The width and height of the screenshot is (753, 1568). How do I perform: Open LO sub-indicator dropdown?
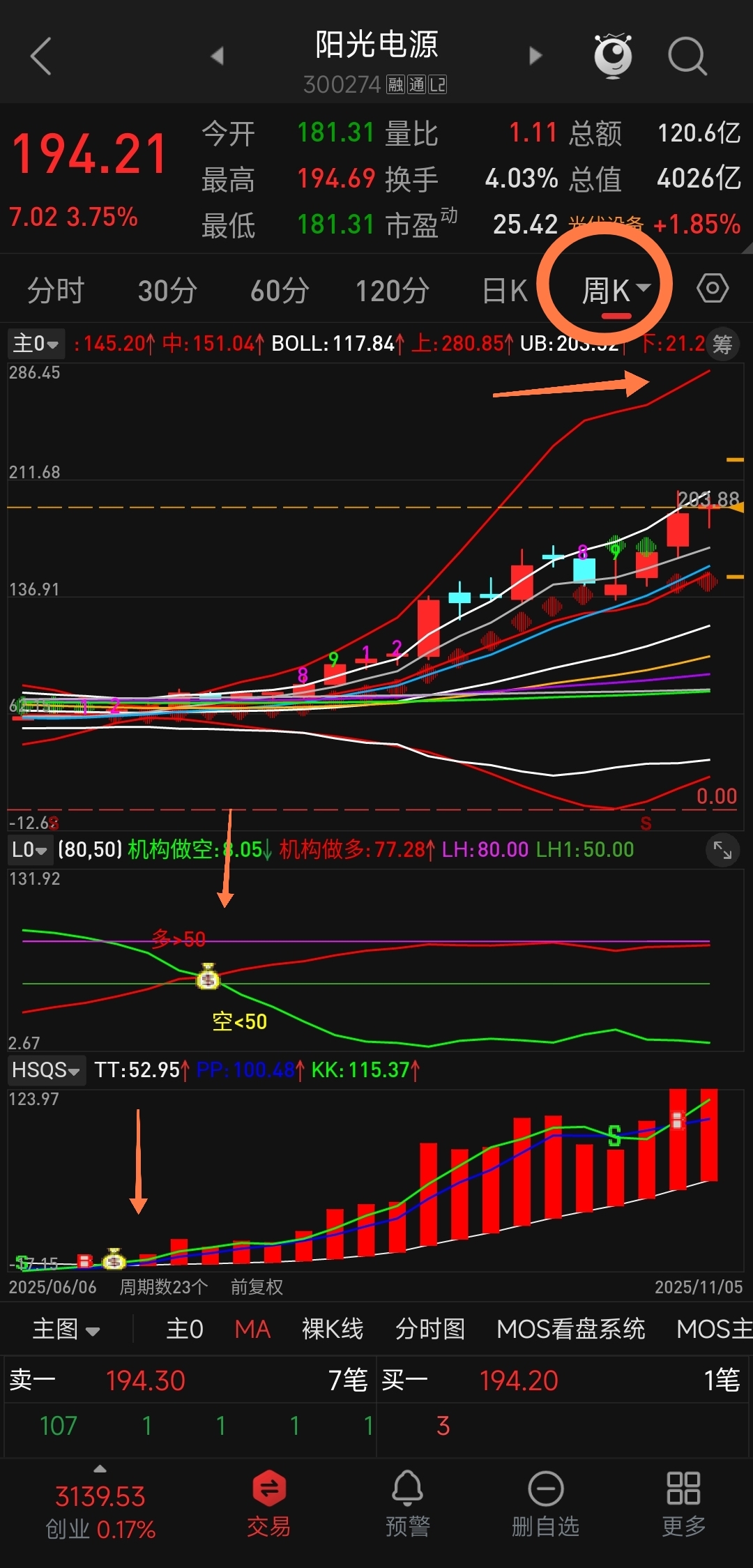pyautogui.click(x=31, y=850)
